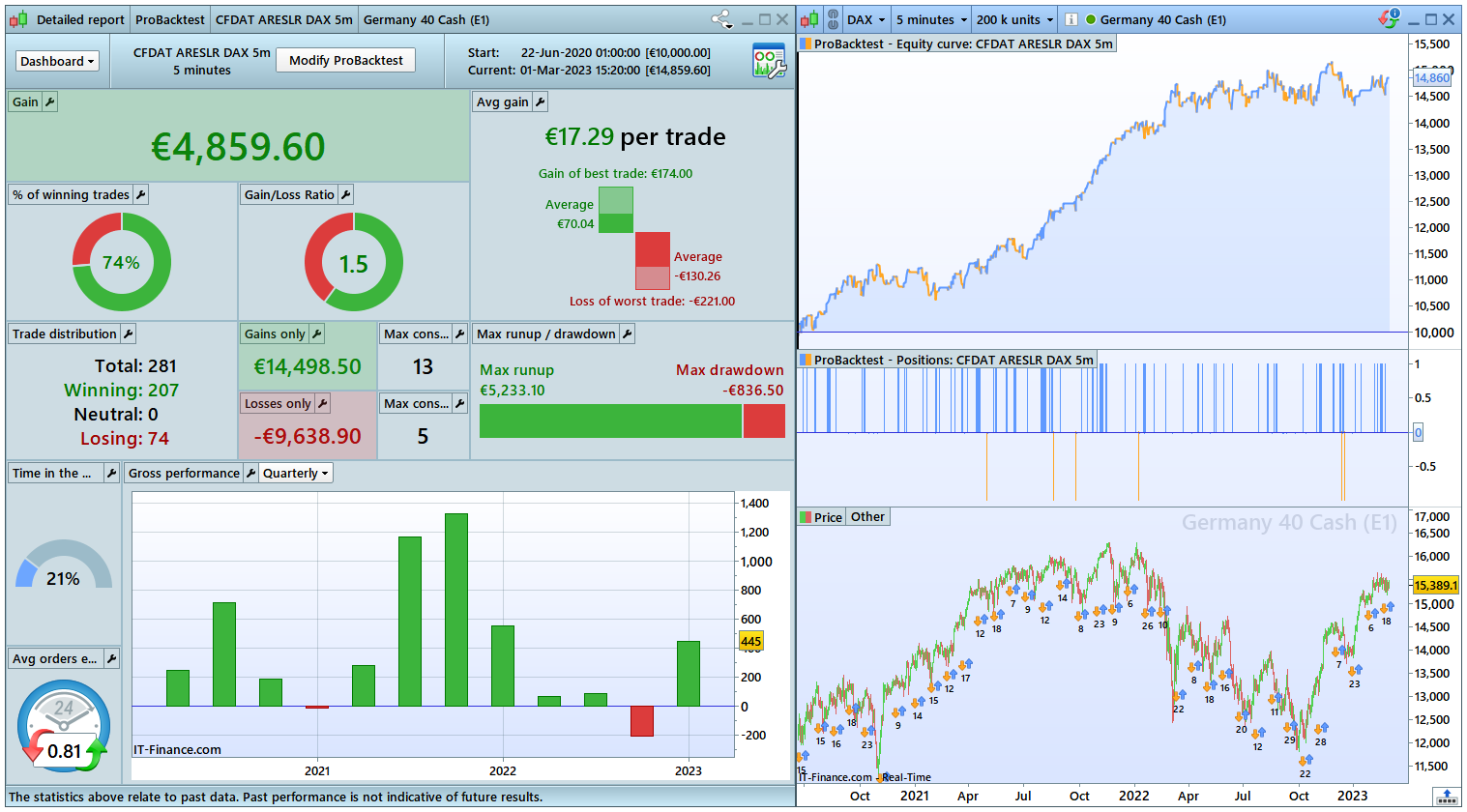
Task: Click the 14,860 equity value label
Action: coord(1432,77)
